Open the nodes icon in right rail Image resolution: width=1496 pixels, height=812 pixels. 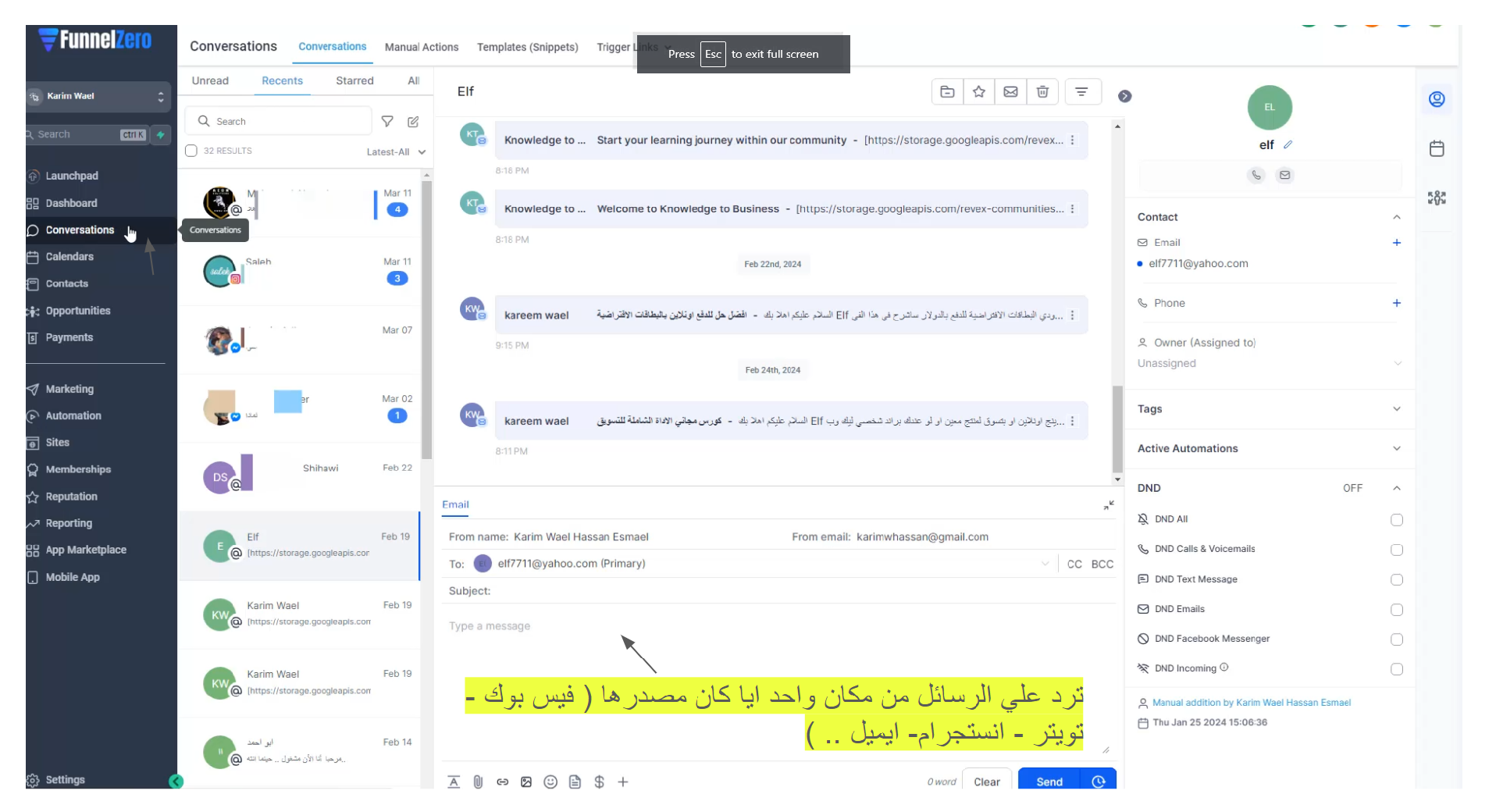[x=1437, y=198]
